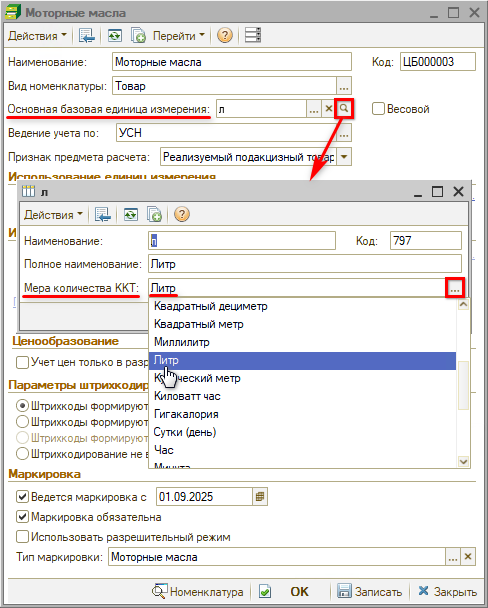Image resolution: width=488 pixels, height=608 pixels.
Task: Enable the Весовой checkbox
Action: tap(378, 109)
